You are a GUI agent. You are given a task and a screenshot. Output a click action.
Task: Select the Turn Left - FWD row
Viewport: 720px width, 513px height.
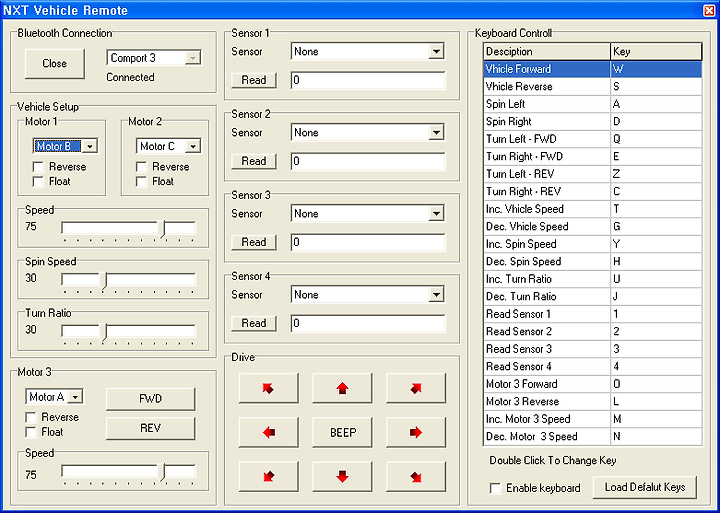coord(593,139)
